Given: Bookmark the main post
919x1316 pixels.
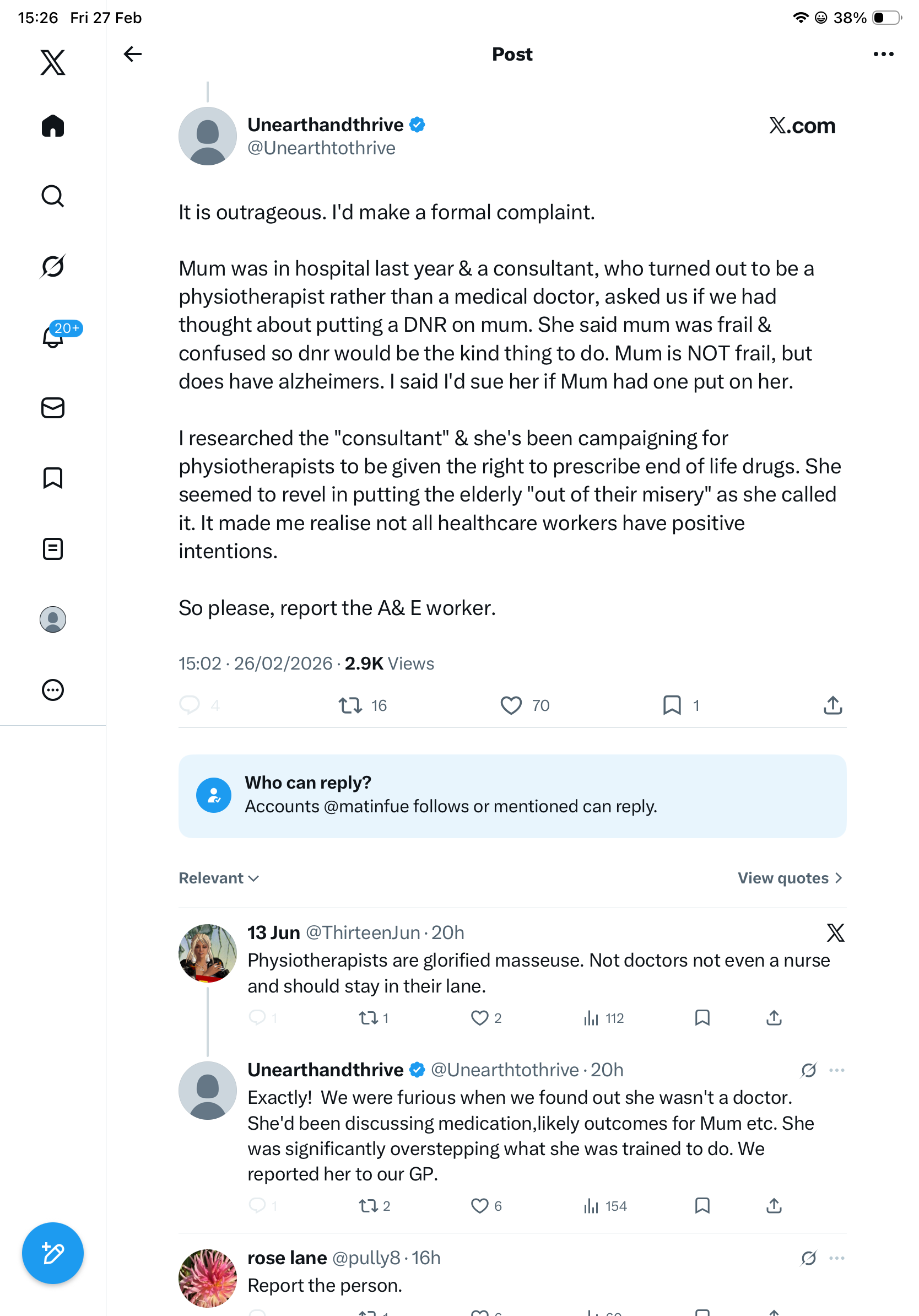Looking at the screenshot, I should coord(672,705).
